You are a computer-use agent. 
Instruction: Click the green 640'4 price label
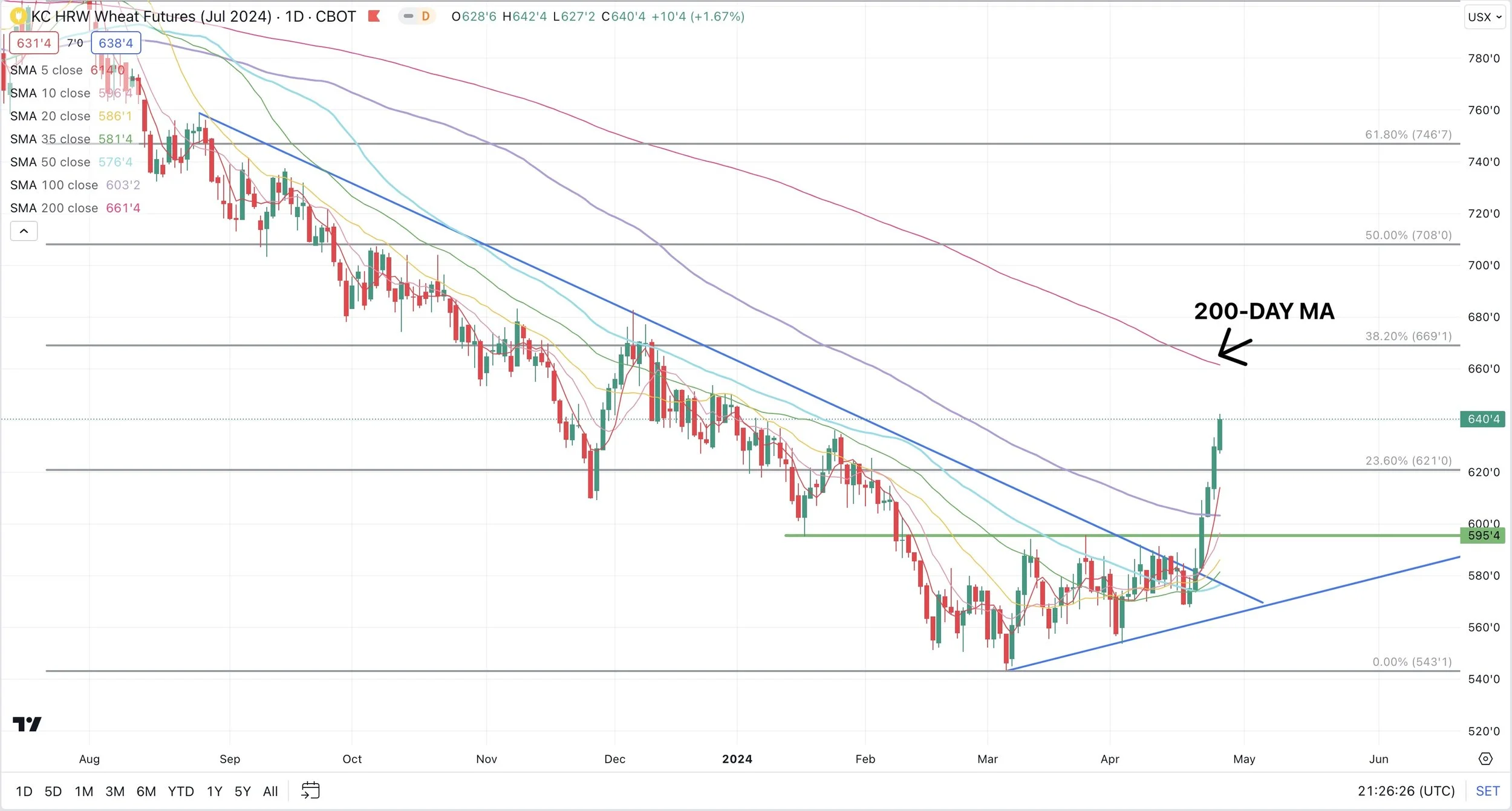[x=1482, y=419]
